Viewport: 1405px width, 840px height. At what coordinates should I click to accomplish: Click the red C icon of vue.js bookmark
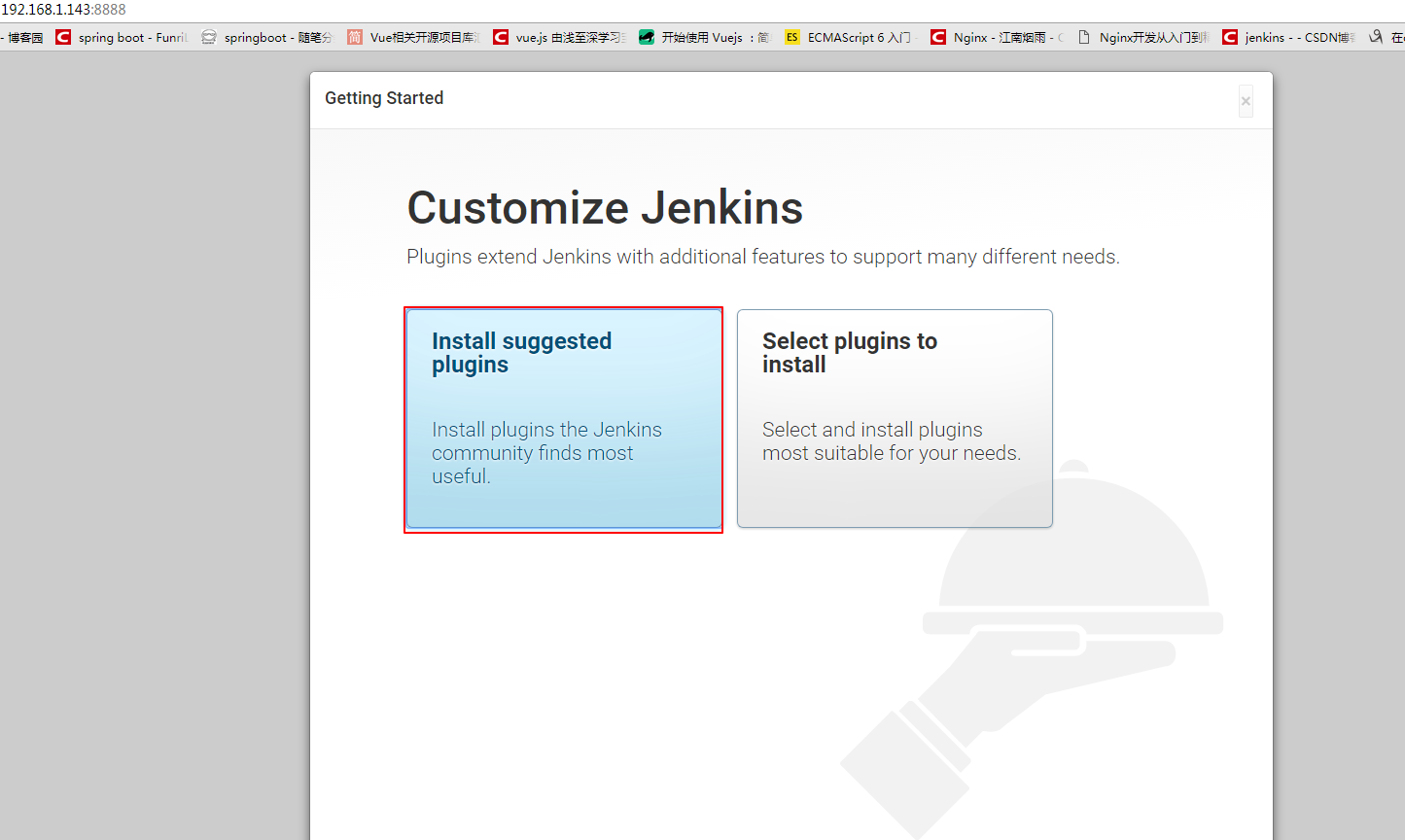click(x=501, y=37)
